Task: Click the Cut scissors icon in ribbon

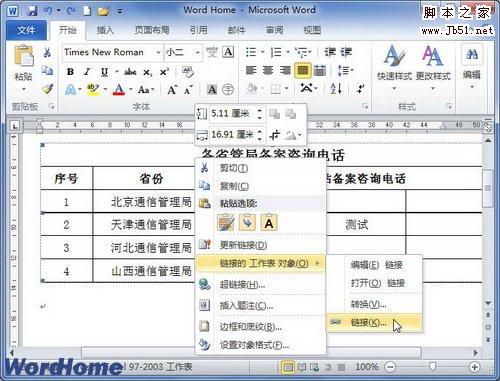Action: [47, 52]
